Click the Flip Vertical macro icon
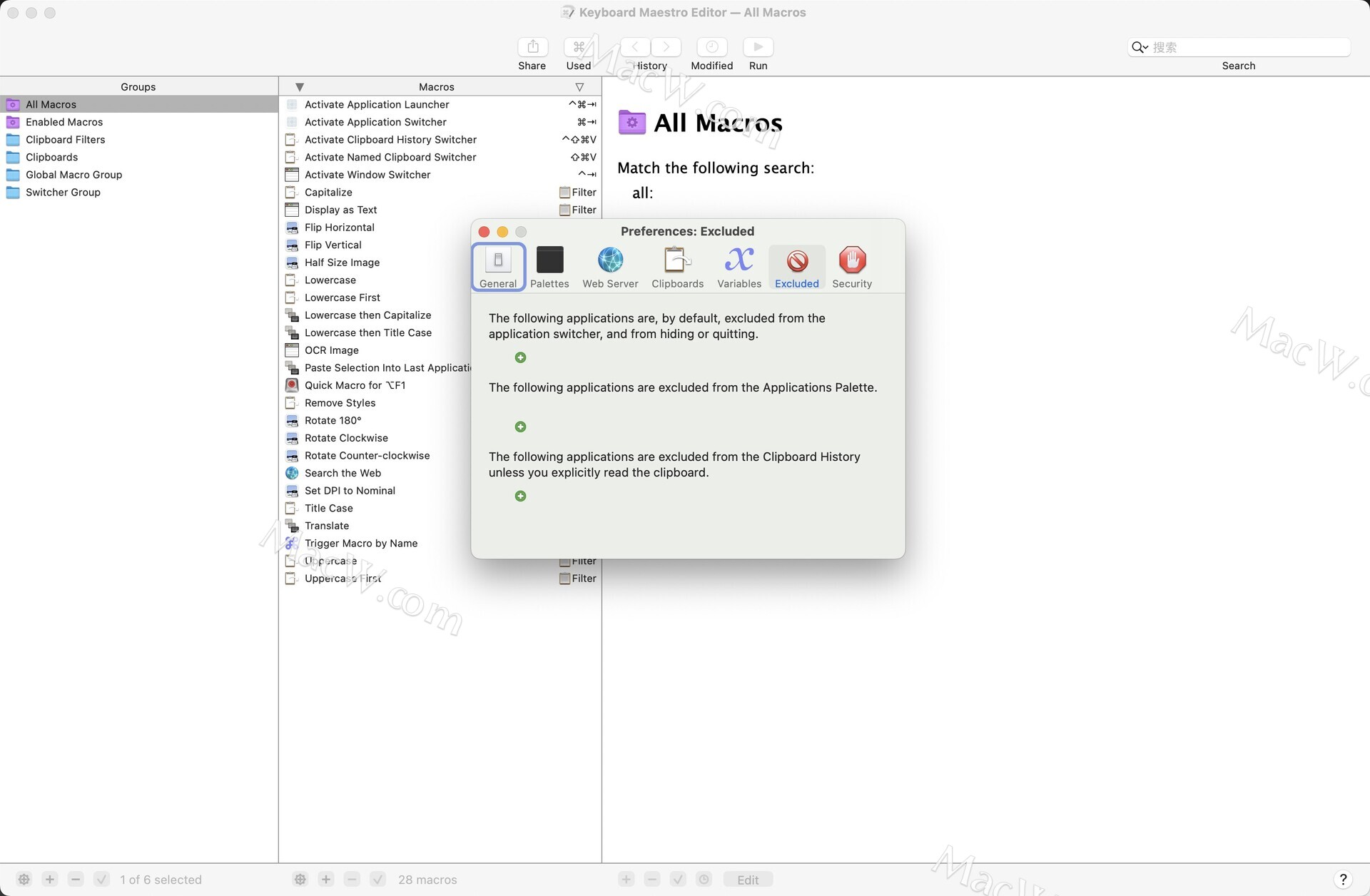This screenshot has width=1370, height=896. coord(292,245)
